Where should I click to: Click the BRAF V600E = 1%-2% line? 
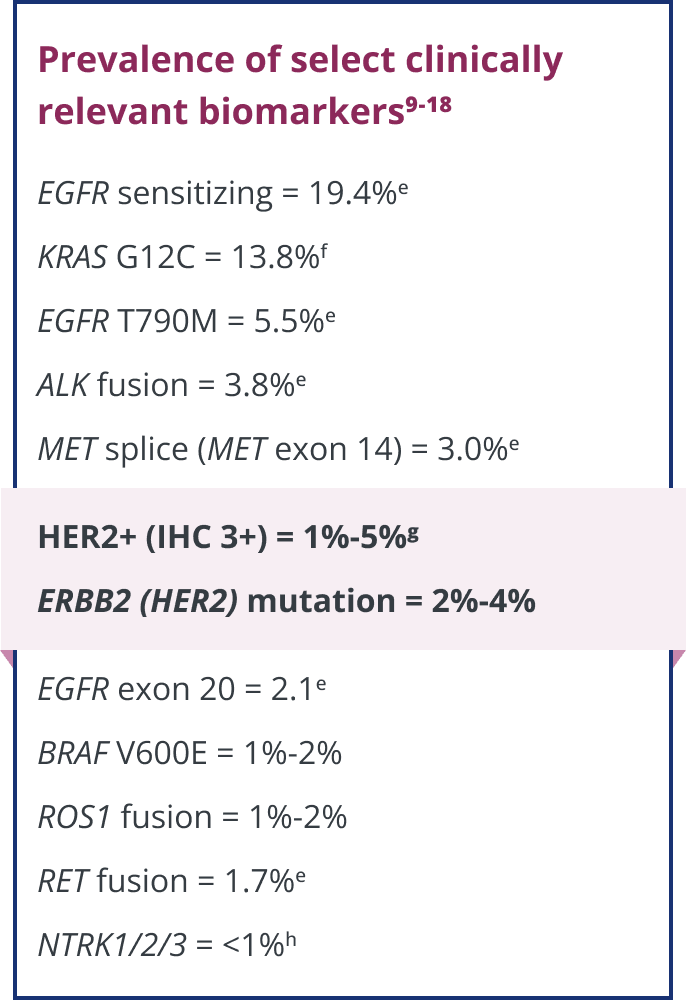190,753
